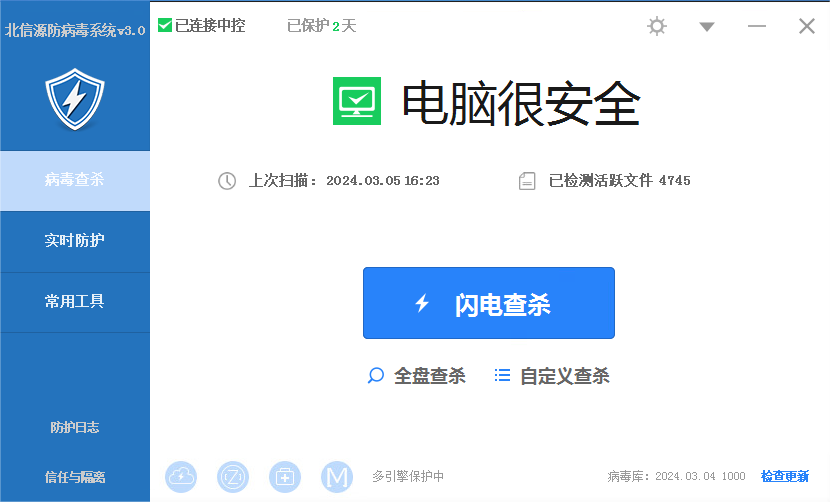Click the circular Z engine icon
Screen dimensions: 830x502
(233, 477)
